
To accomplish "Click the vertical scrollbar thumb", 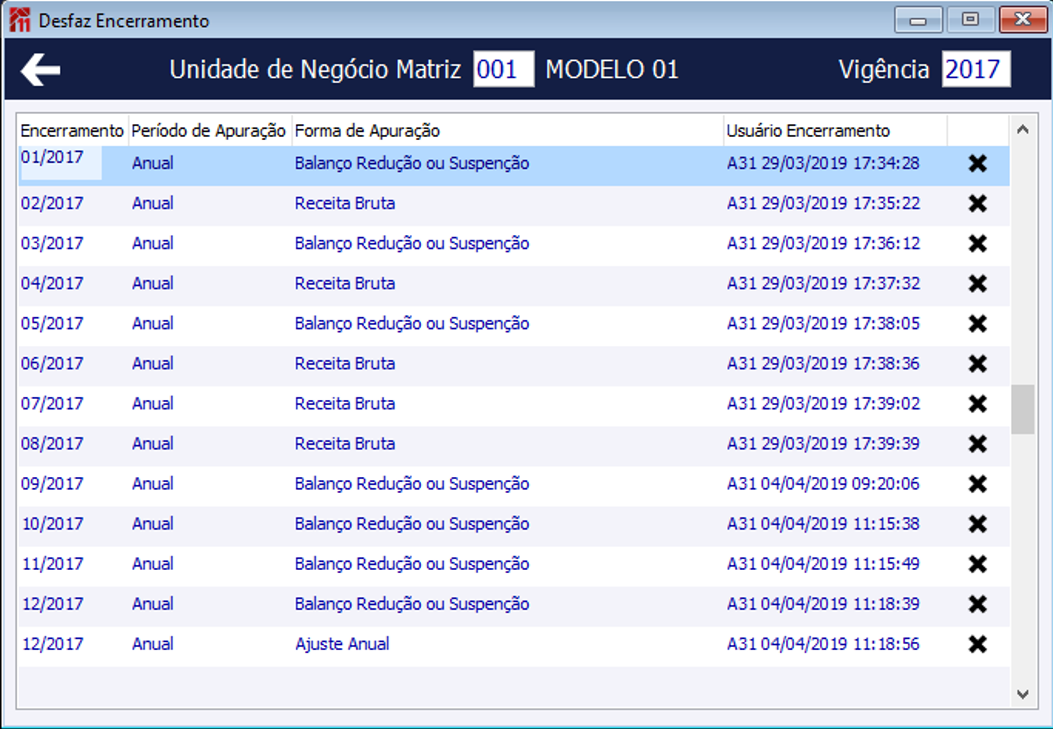I will point(1023,409).
